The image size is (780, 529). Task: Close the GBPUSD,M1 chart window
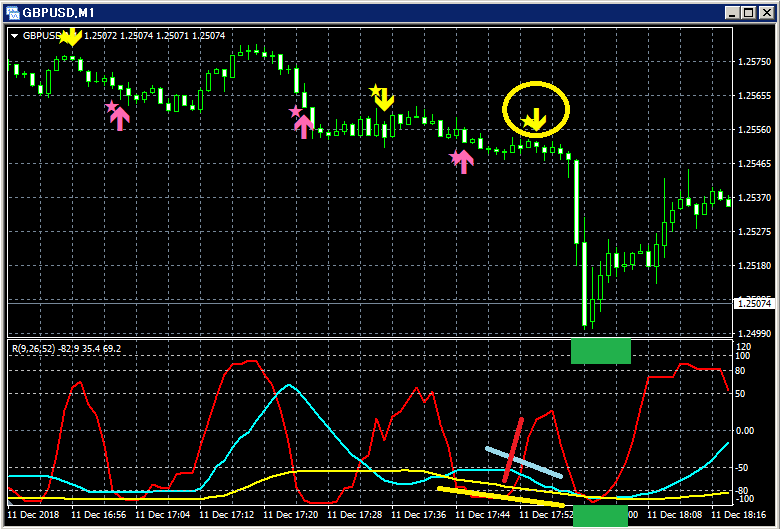pos(767,12)
